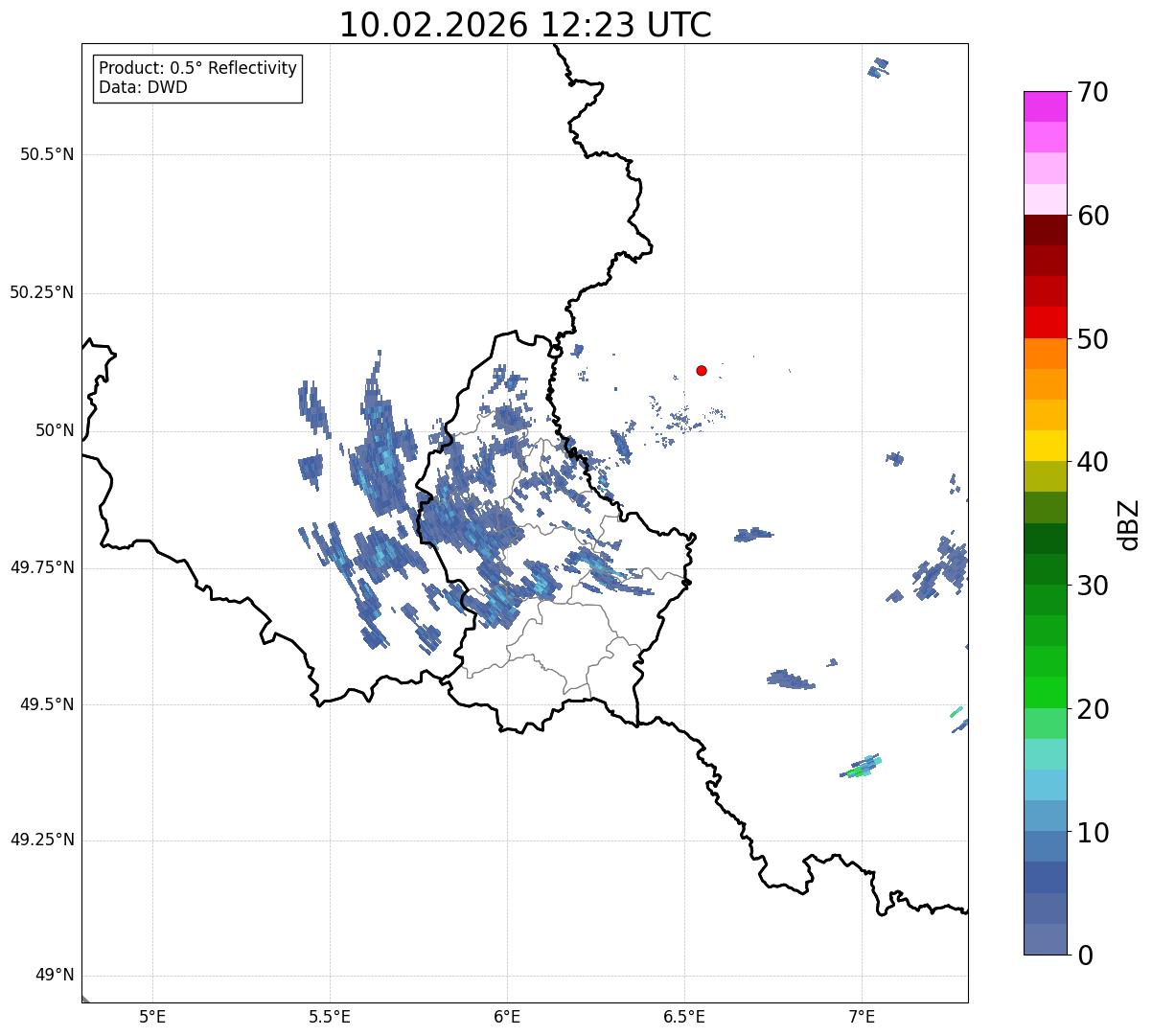
Task: Click the 6°E longitude label
Action: pos(507,1016)
